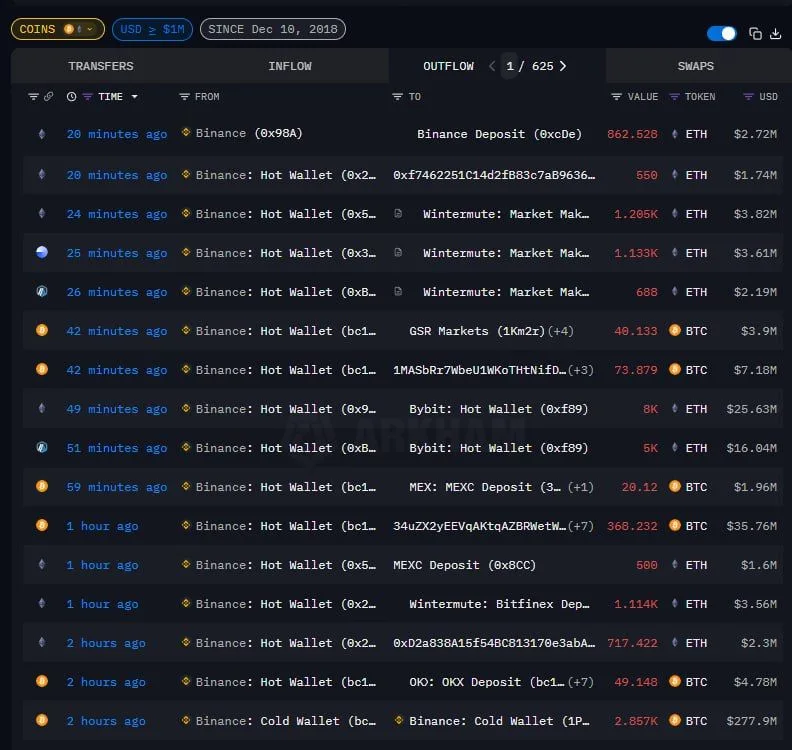Click the USD column filter icon

pos(748,97)
